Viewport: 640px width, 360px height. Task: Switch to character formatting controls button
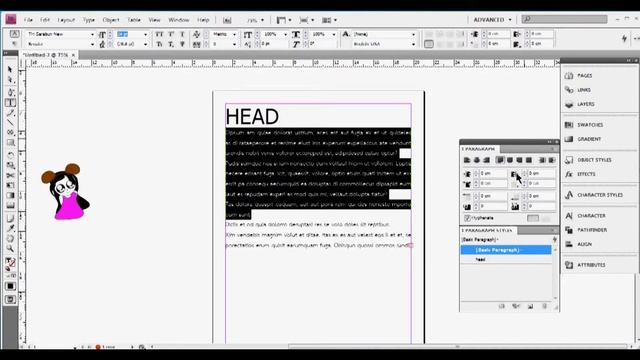(14, 34)
